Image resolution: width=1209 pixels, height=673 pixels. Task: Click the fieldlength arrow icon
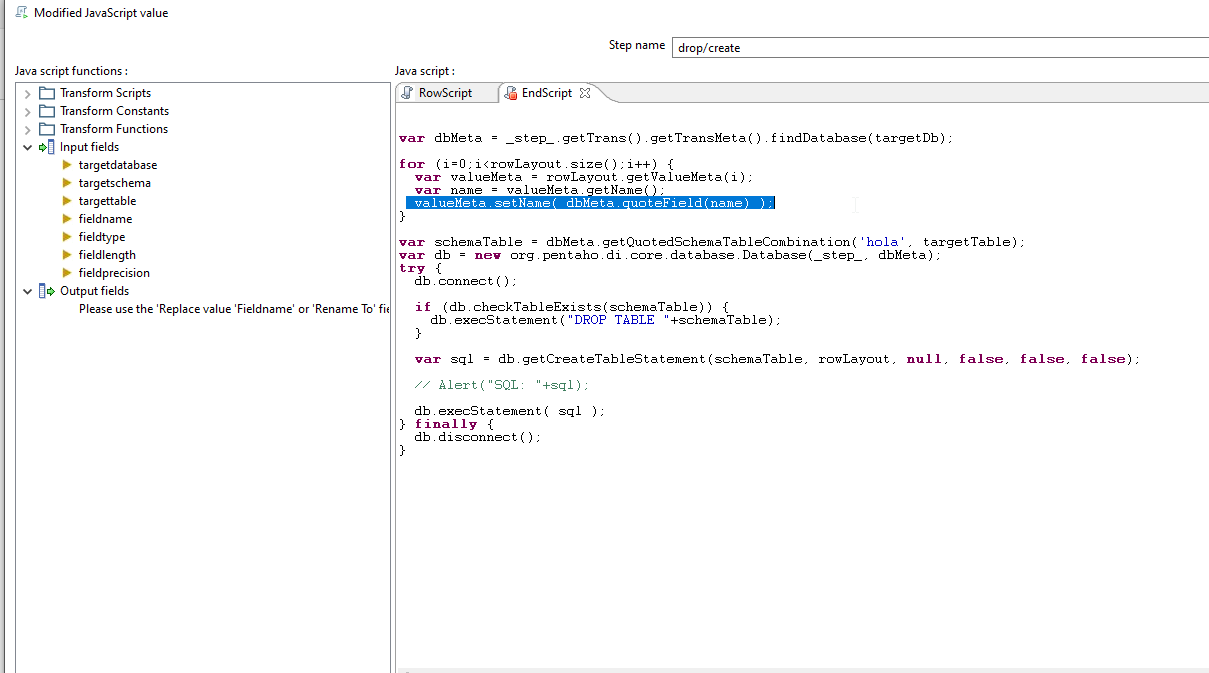[67, 255]
